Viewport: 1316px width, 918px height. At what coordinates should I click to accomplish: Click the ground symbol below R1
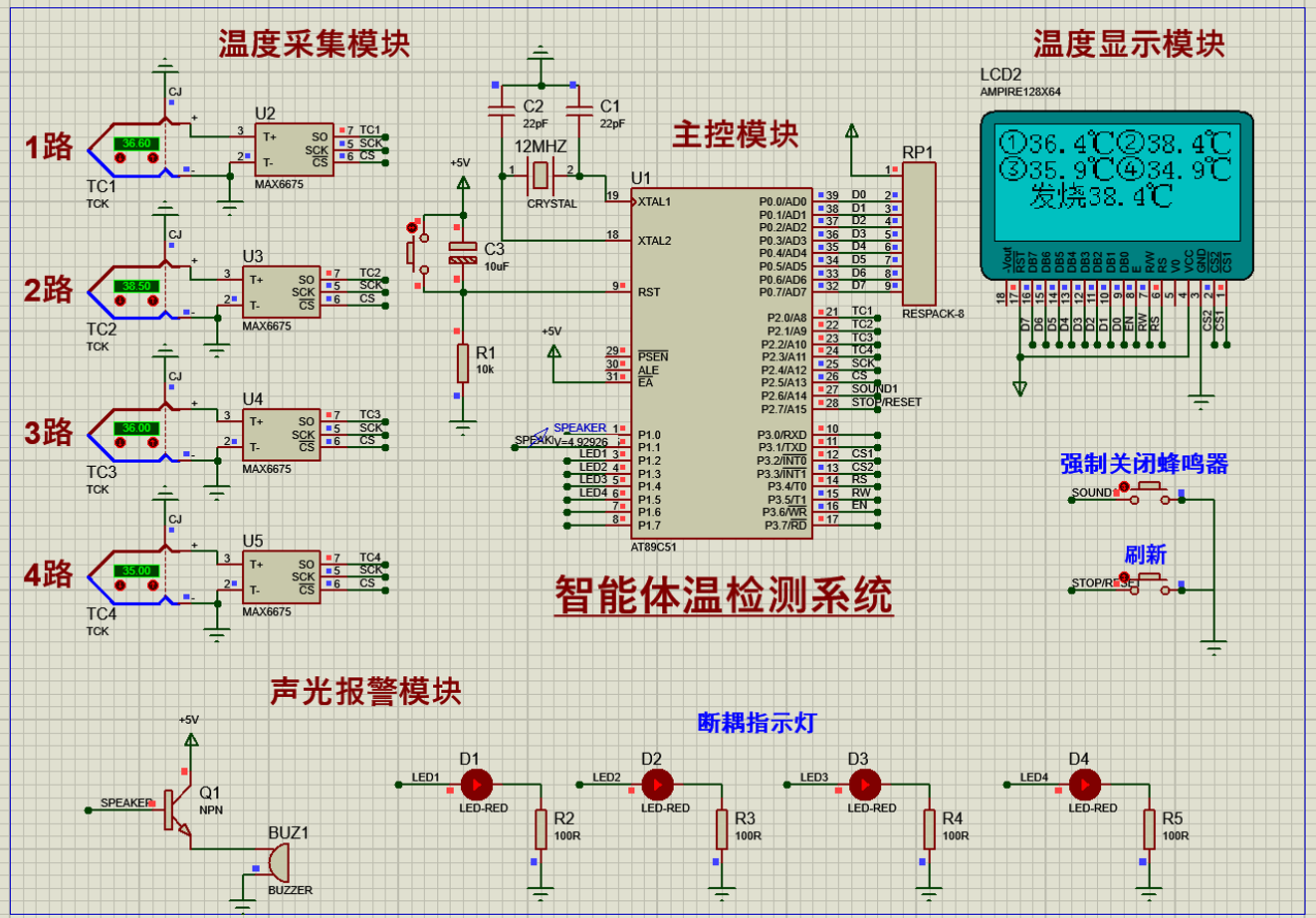463,428
